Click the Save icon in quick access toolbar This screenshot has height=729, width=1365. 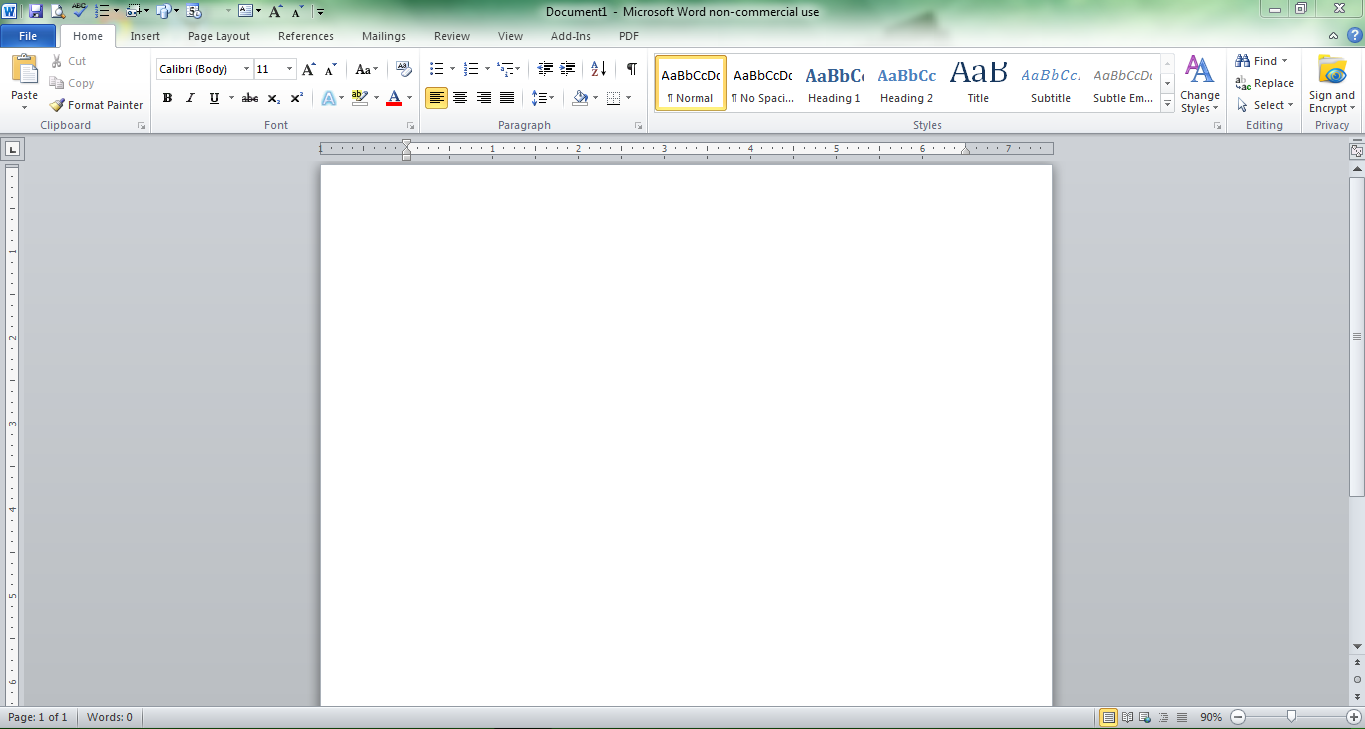click(36, 11)
